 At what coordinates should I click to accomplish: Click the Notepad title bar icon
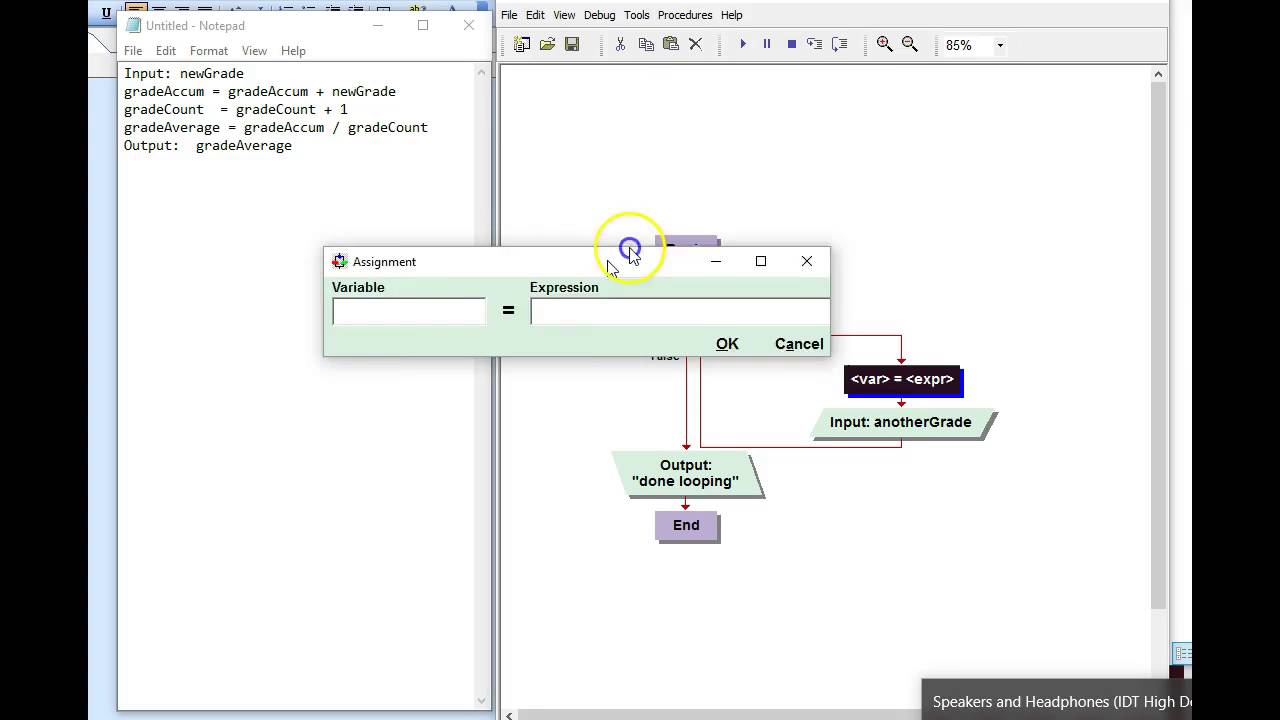[133, 25]
